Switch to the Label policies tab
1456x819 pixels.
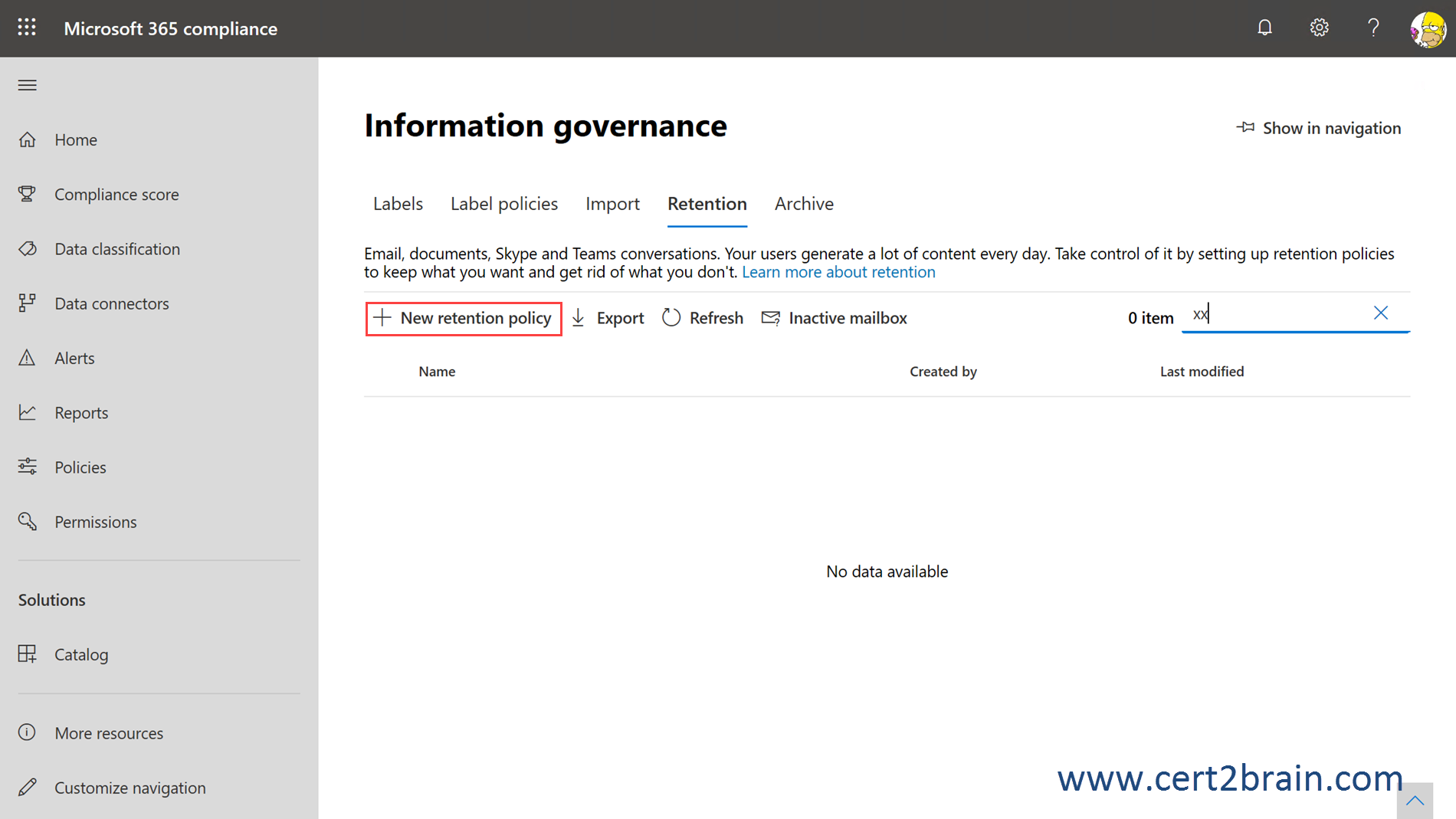tap(504, 204)
